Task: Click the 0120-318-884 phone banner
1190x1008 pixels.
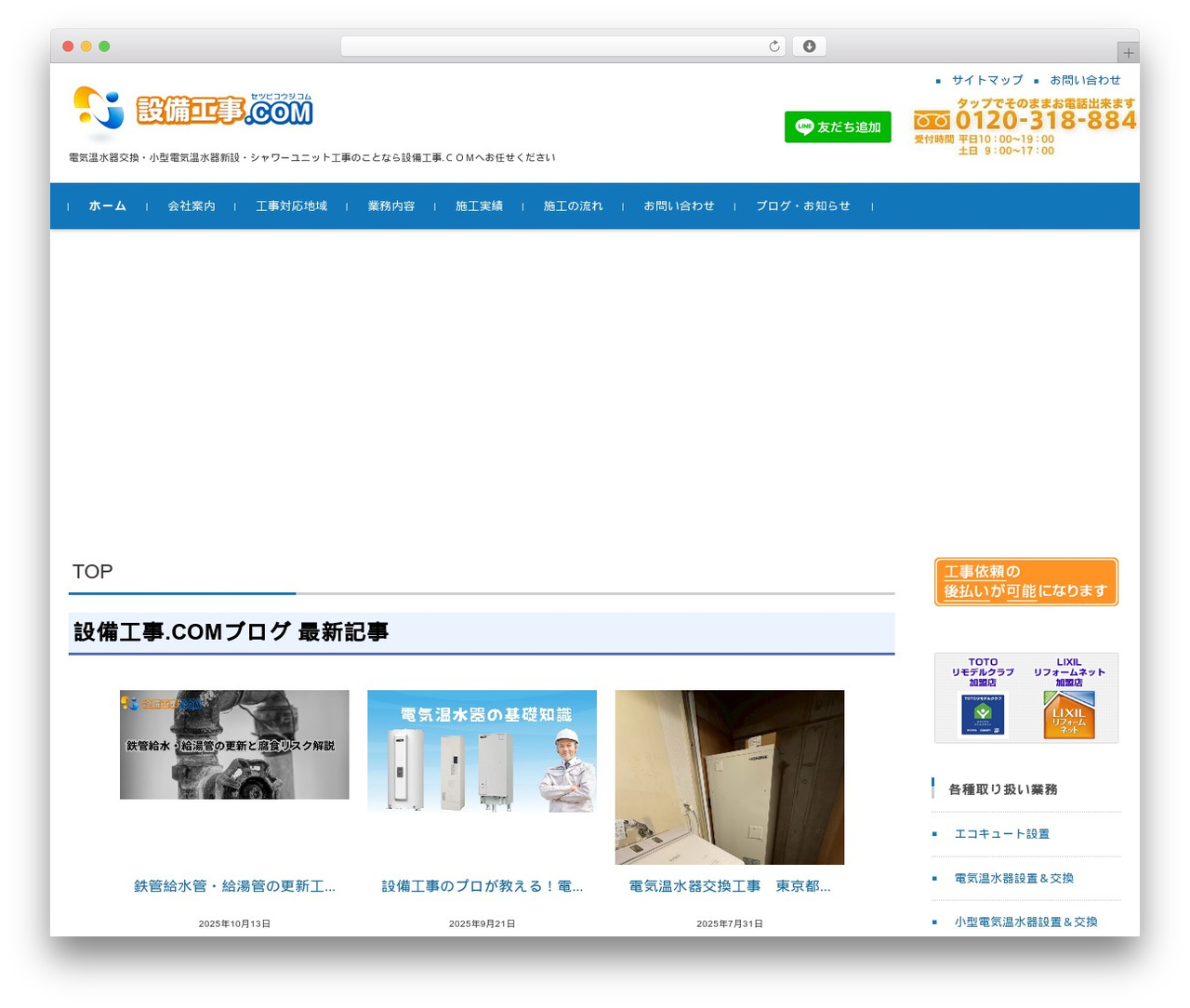Action: [1025, 127]
